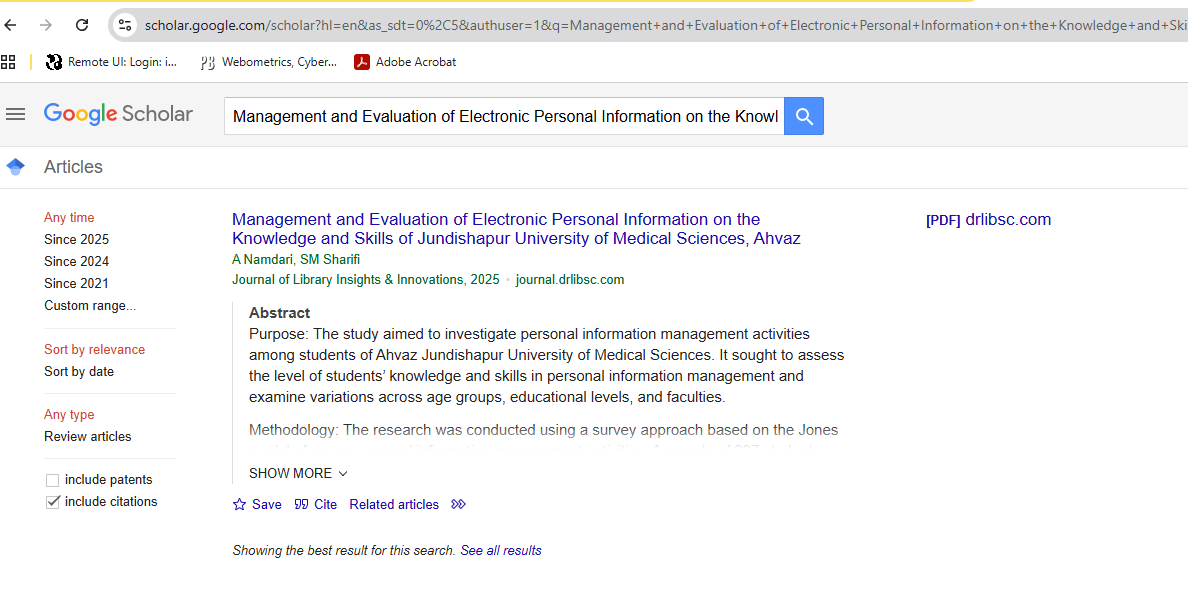
Task: Filter results Since 2025
Action: coord(77,240)
